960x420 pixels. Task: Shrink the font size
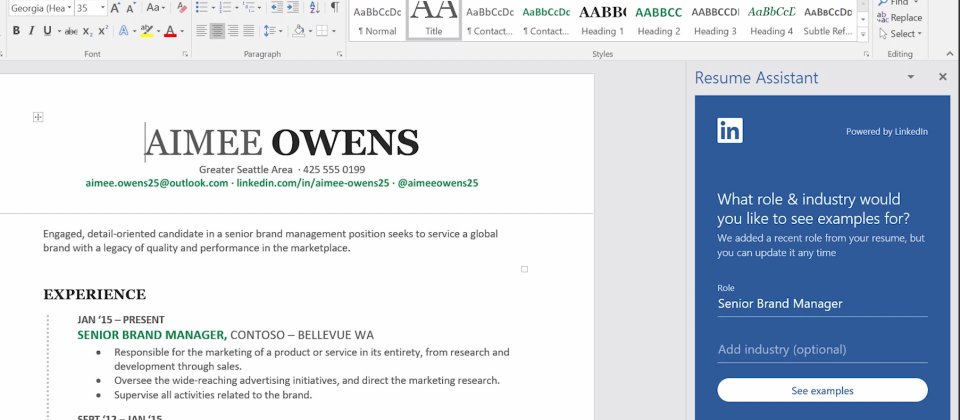130,8
